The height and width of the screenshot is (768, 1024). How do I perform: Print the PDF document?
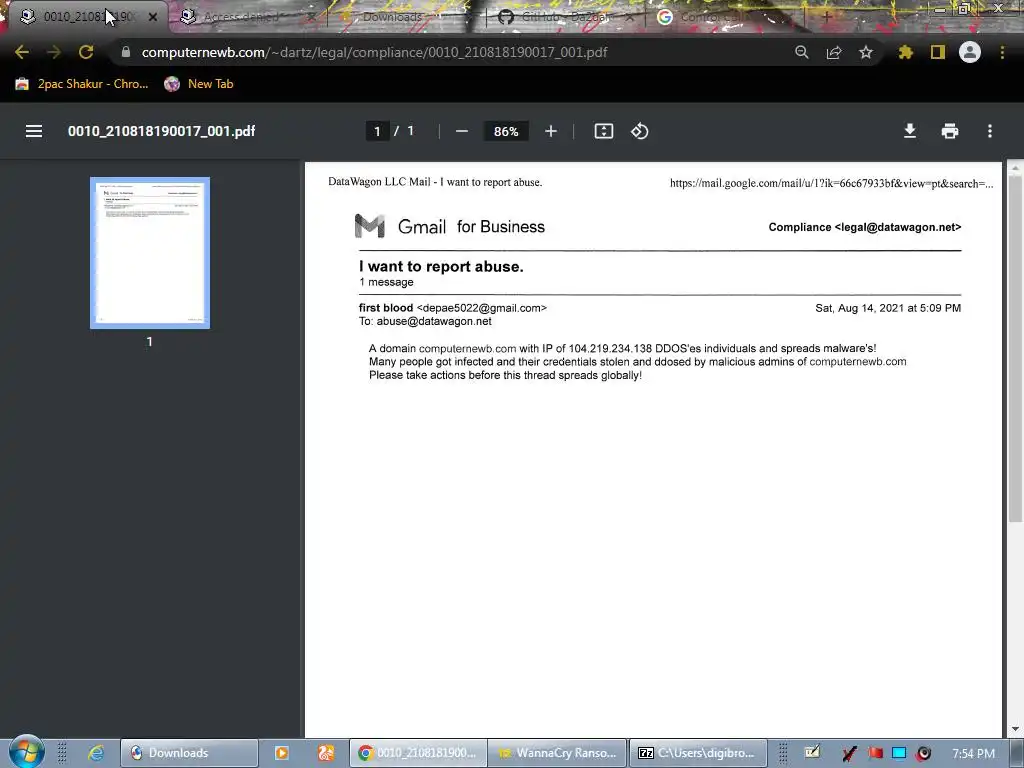pos(950,131)
